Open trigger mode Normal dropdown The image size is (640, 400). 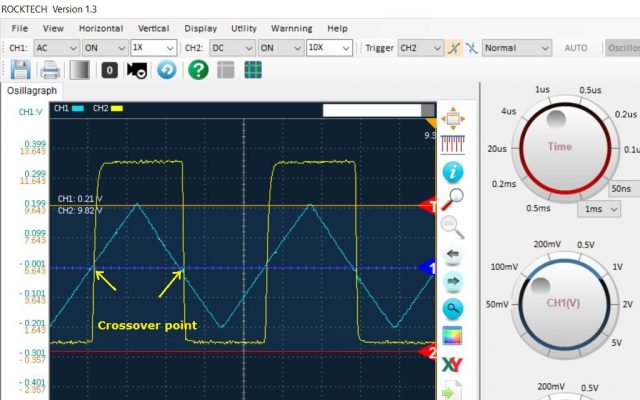pyautogui.click(x=517, y=48)
